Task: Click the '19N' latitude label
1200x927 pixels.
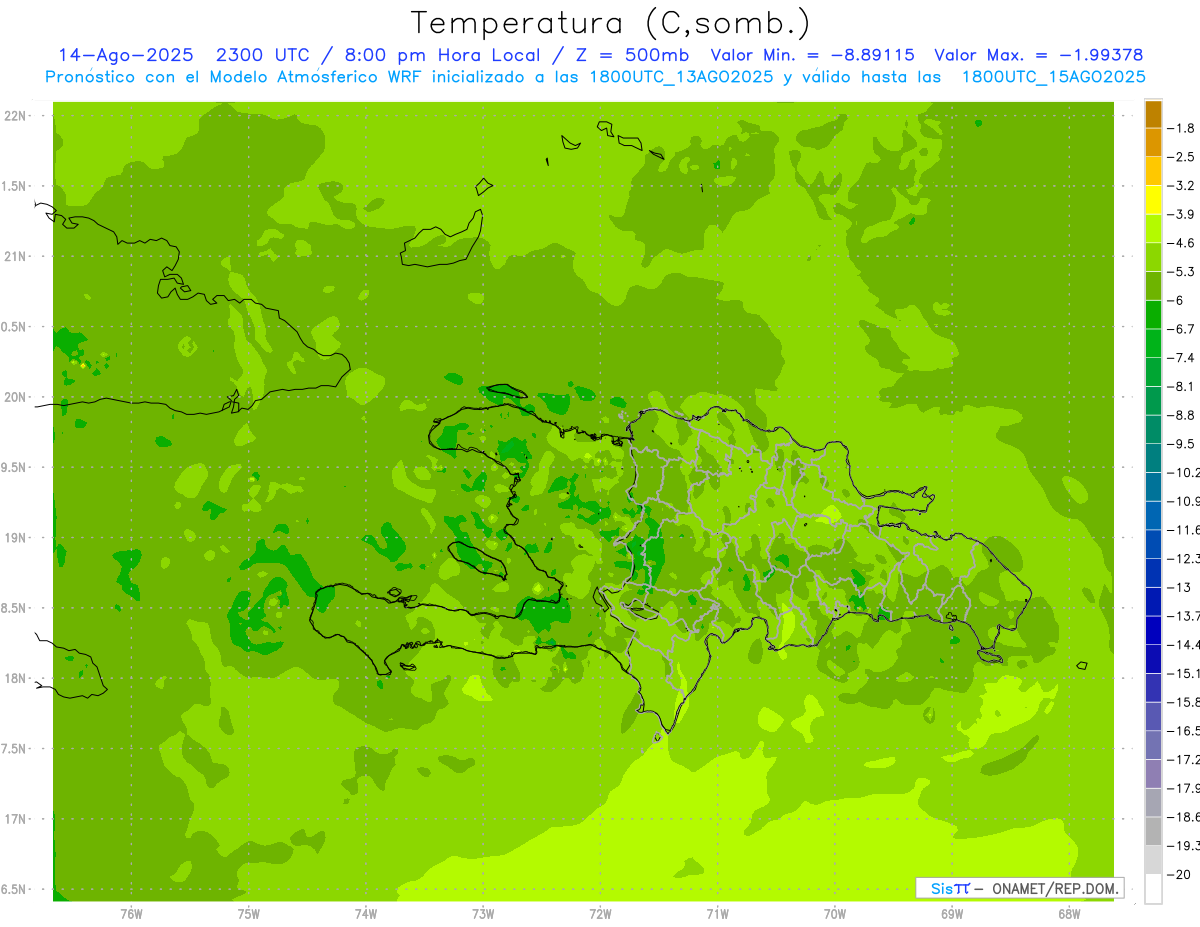Action: click(x=16, y=538)
